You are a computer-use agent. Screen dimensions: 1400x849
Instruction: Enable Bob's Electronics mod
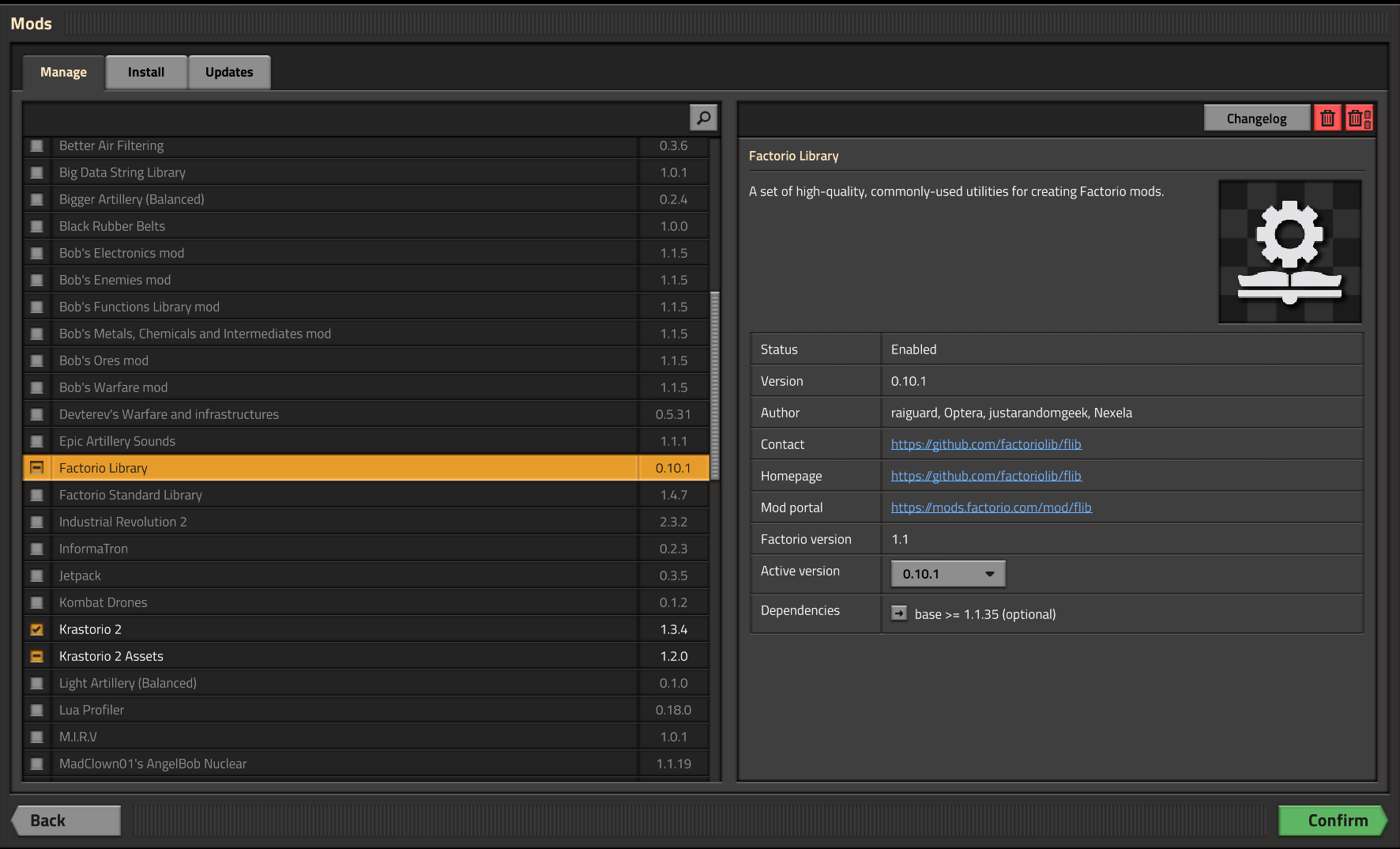(x=36, y=253)
